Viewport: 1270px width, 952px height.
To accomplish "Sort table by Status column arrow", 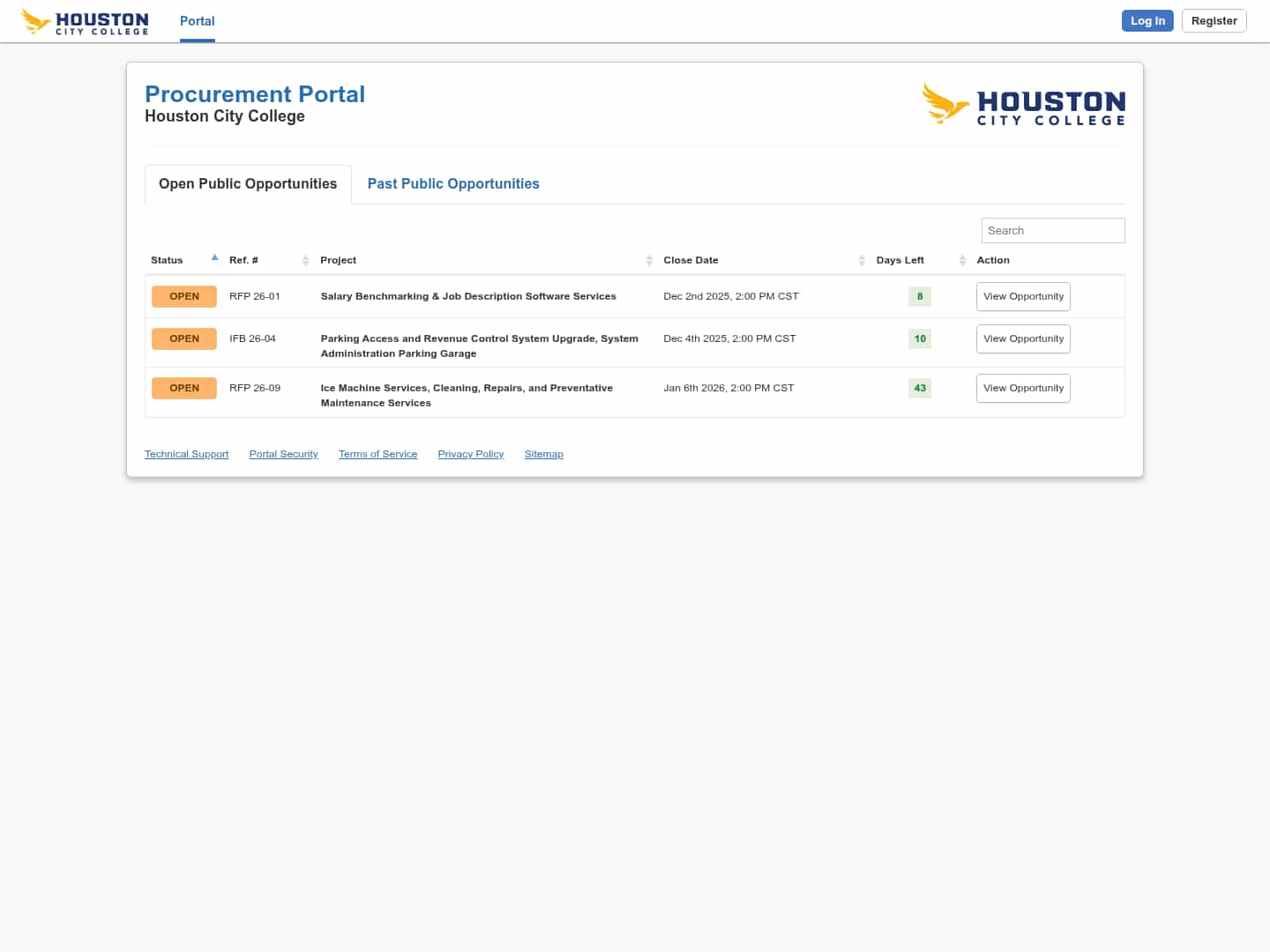I will tap(214, 258).
